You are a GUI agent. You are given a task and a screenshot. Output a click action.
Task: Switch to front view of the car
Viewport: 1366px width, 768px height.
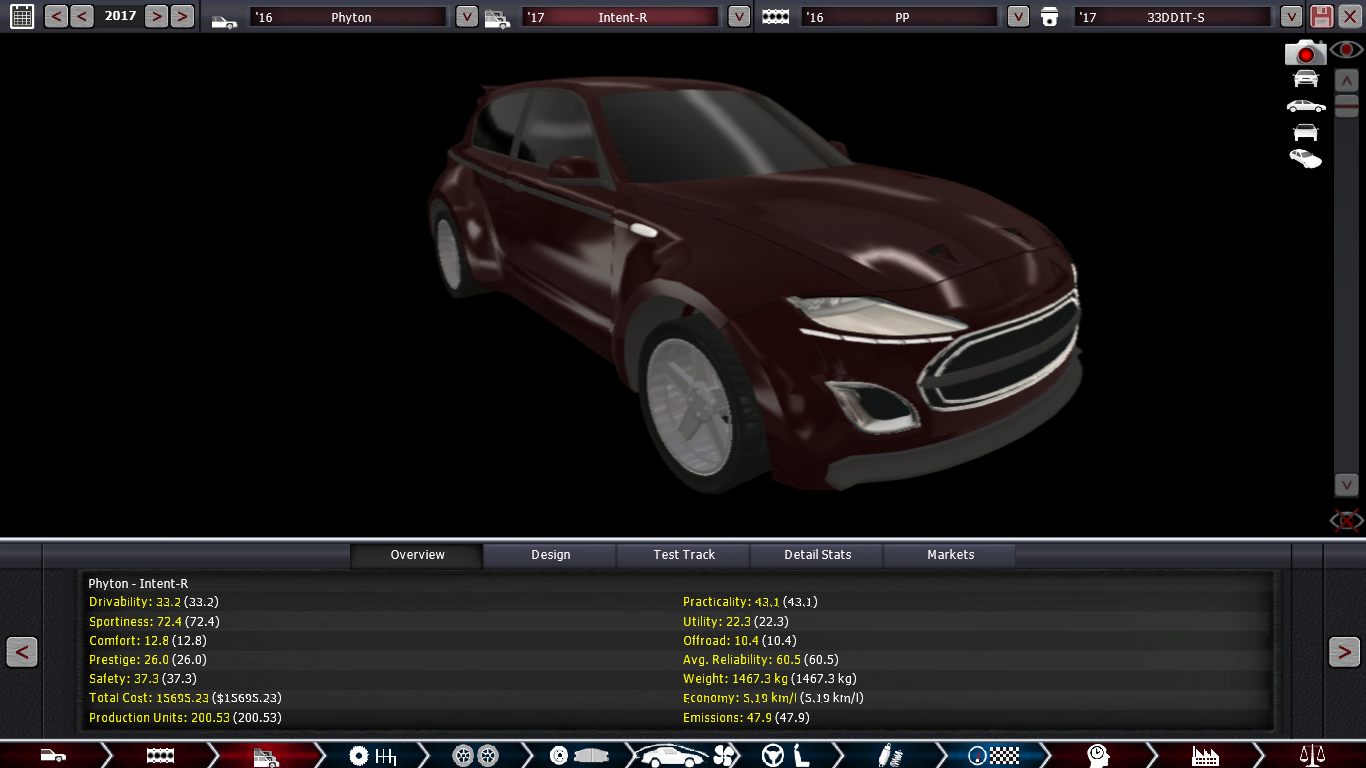click(x=1305, y=79)
